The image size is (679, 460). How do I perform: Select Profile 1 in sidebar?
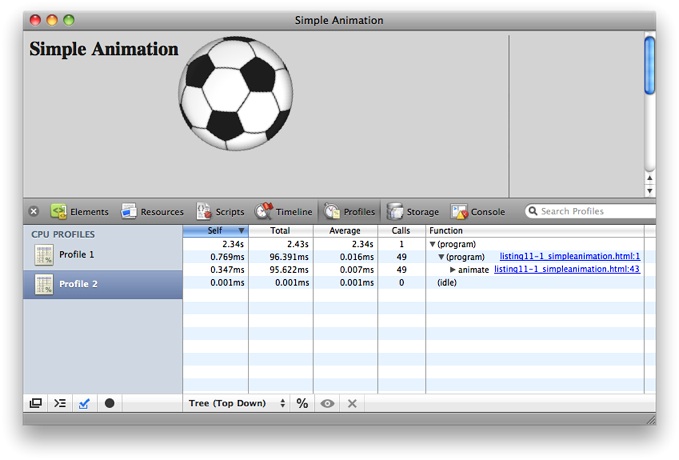click(x=77, y=255)
